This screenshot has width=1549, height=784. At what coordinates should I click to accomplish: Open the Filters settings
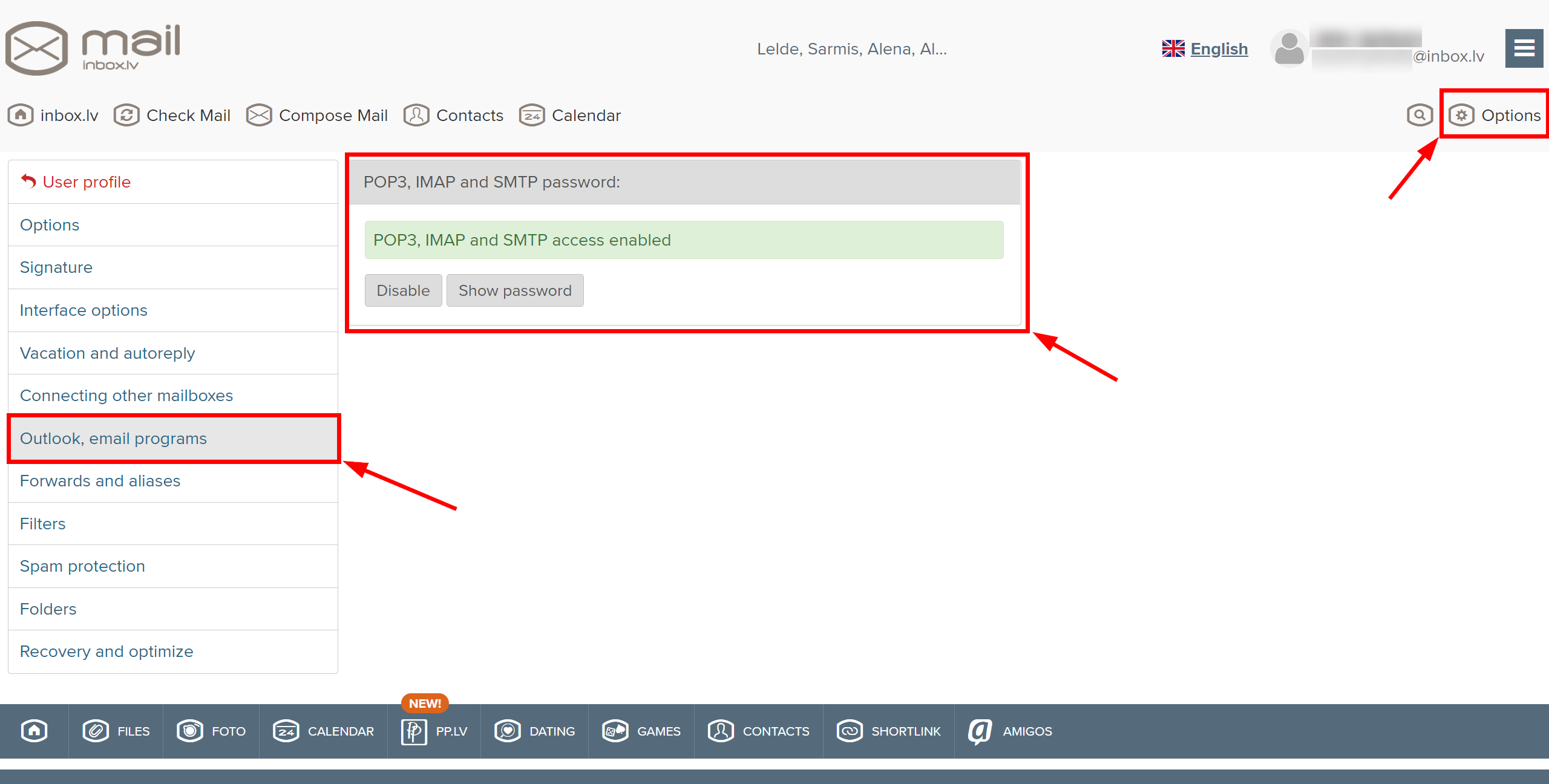pos(173,524)
